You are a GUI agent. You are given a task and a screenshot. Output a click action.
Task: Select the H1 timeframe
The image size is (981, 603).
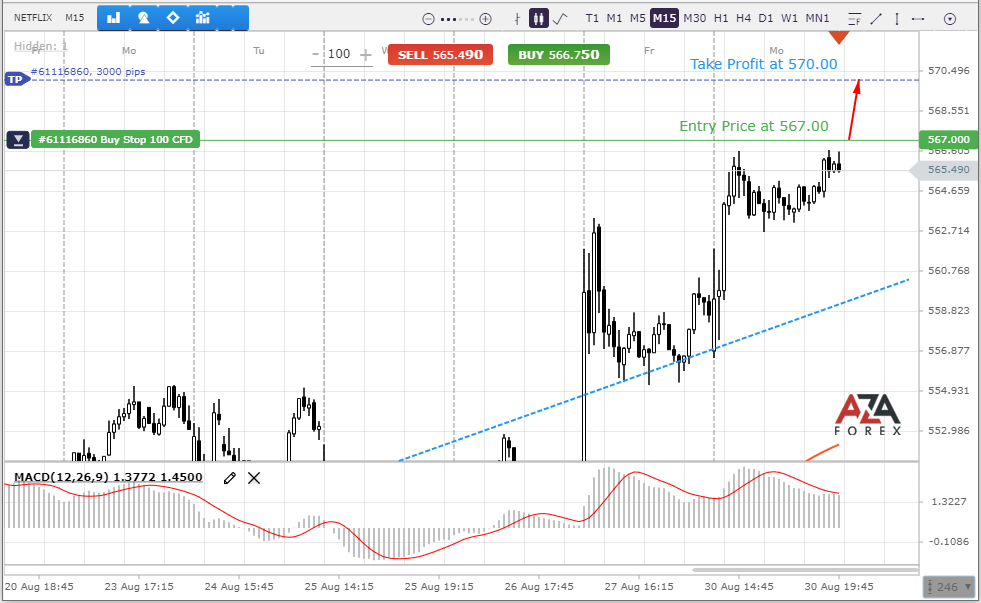(721, 18)
